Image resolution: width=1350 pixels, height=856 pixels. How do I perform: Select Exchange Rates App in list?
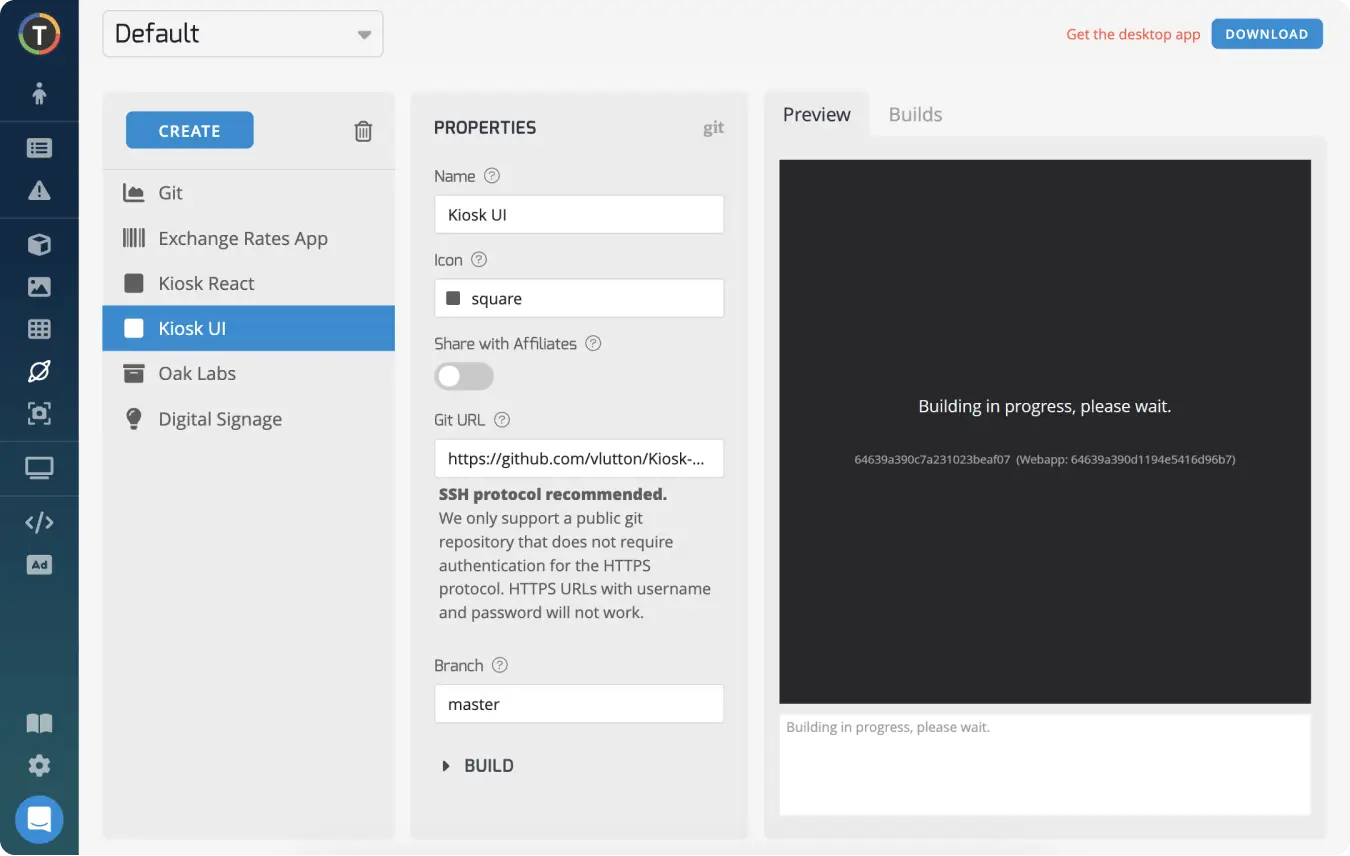pos(243,238)
